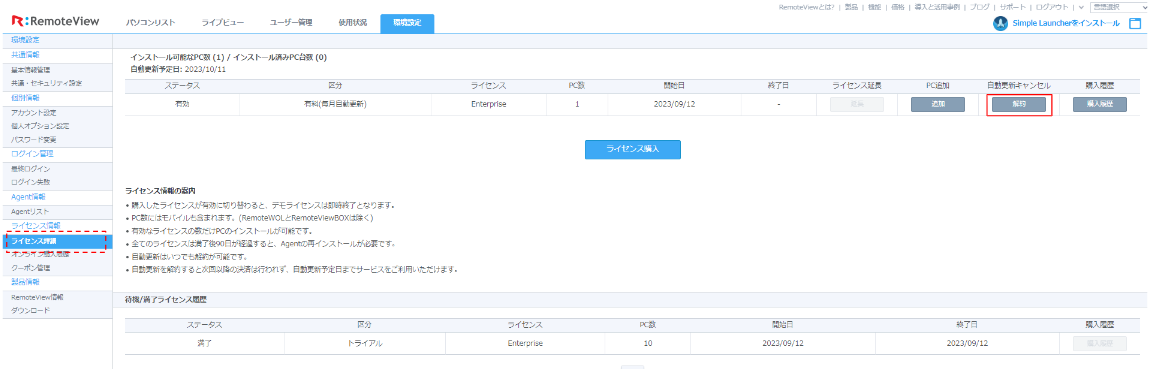Visit the ブログ link
The image size is (1155, 369).
coord(980,7)
